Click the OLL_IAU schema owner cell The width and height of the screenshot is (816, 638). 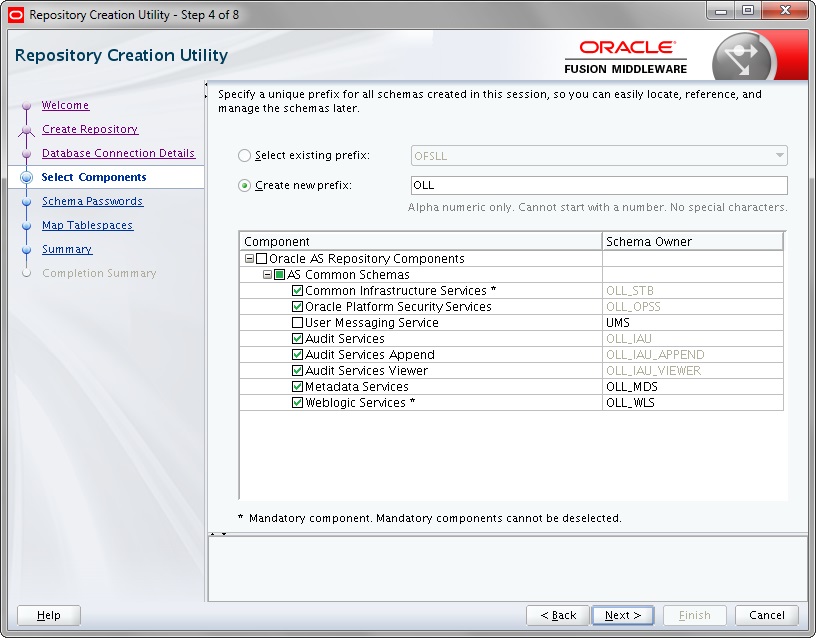tap(693, 339)
